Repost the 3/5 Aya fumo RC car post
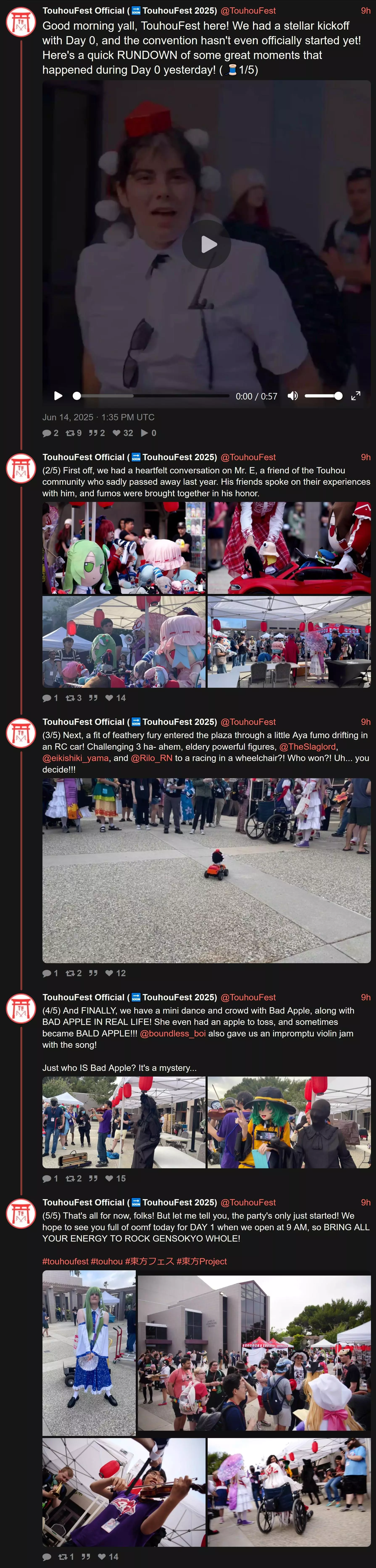Viewport: 376px width, 1568px height. click(x=73, y=973)
